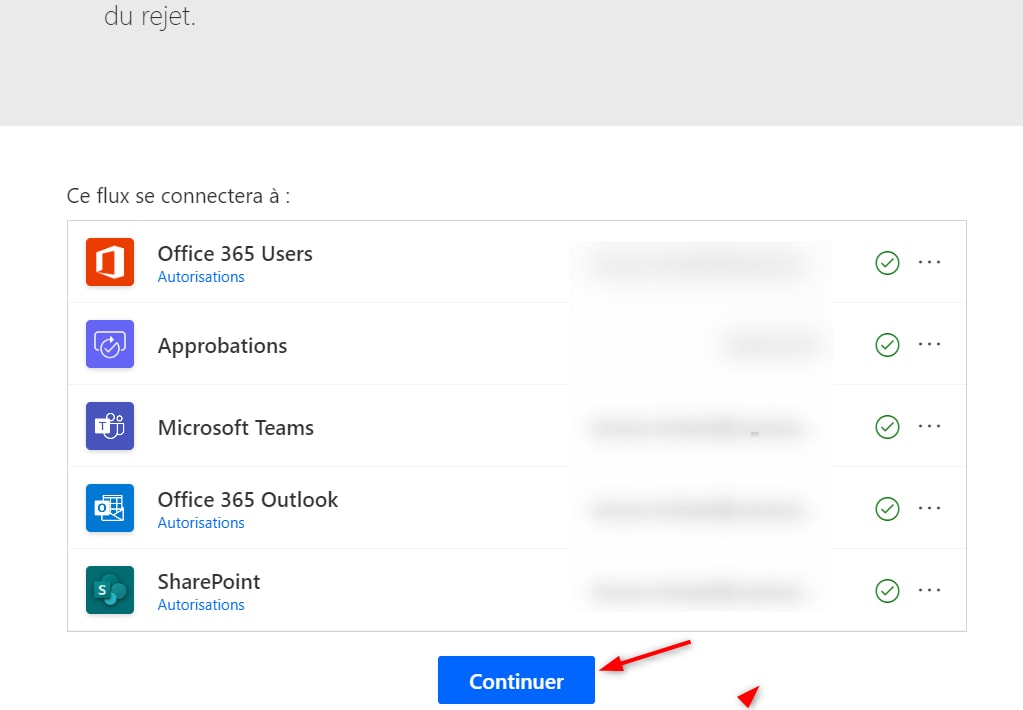Select the Office 365 Outlook title text
Screen dimensions: 1023x710
(248, 499)
